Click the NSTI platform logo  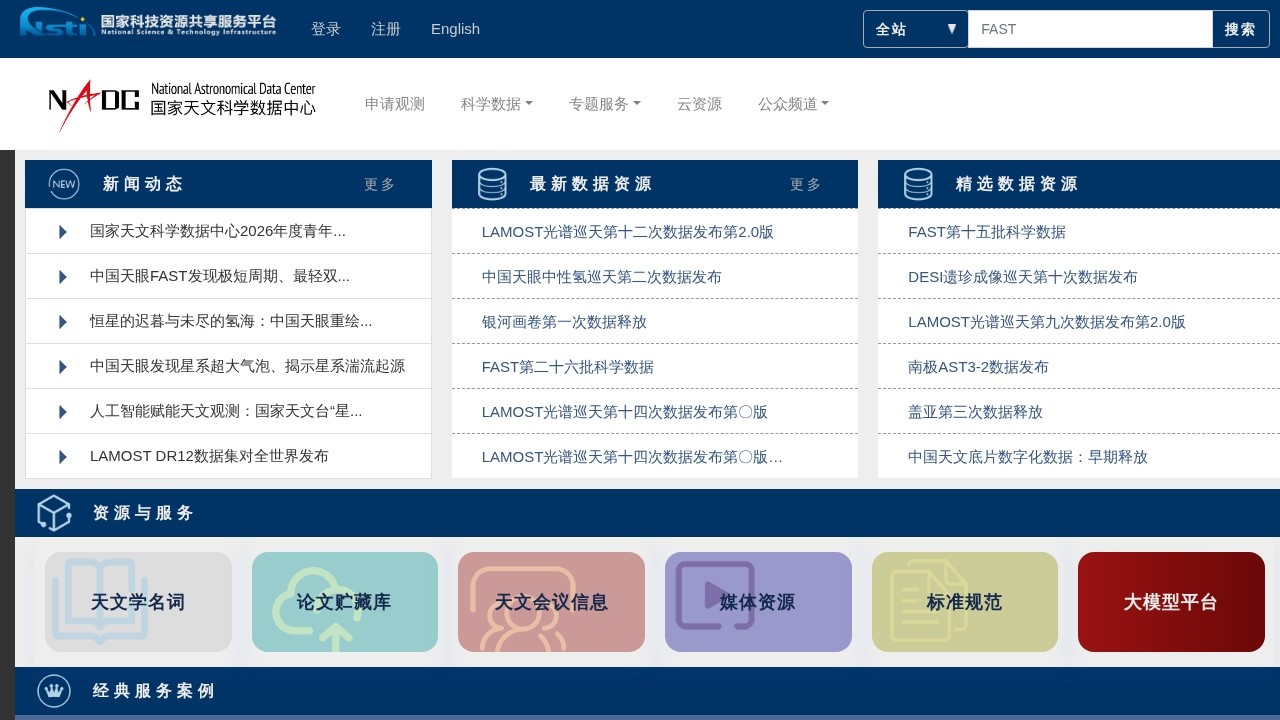point(148,22)
